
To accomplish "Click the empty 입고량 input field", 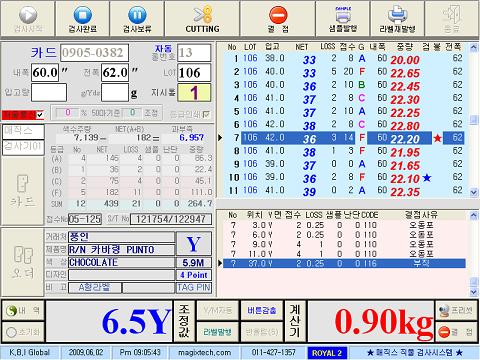I will (x=49, y=92).
